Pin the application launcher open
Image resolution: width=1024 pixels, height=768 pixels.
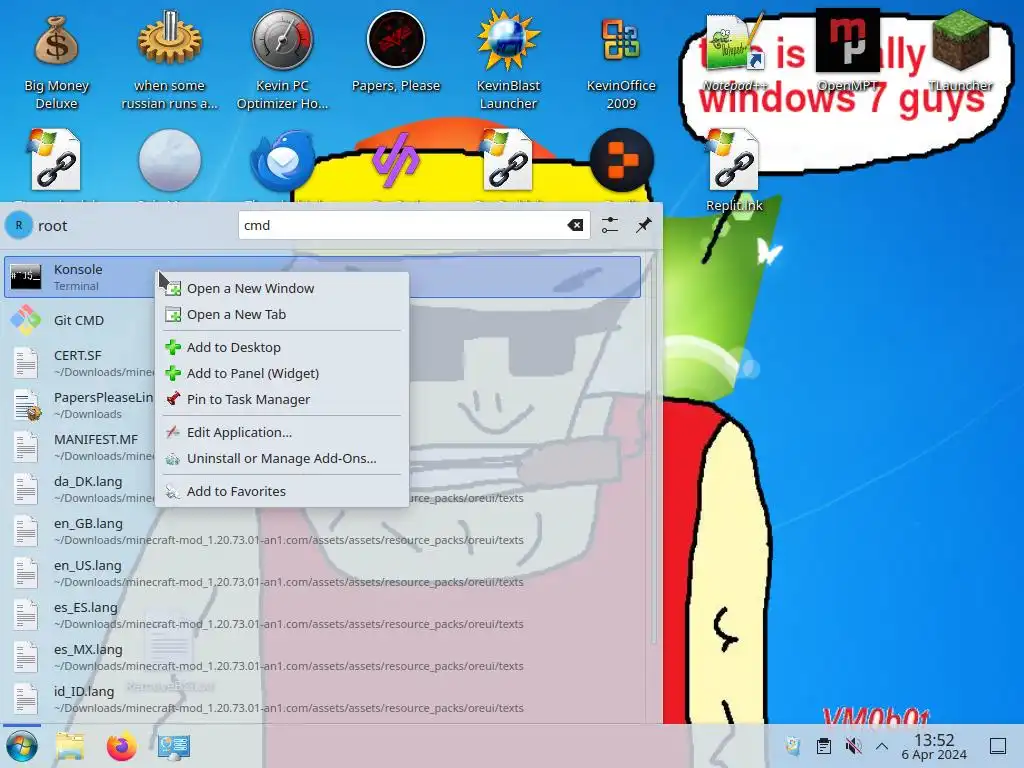tap(644, 225)
